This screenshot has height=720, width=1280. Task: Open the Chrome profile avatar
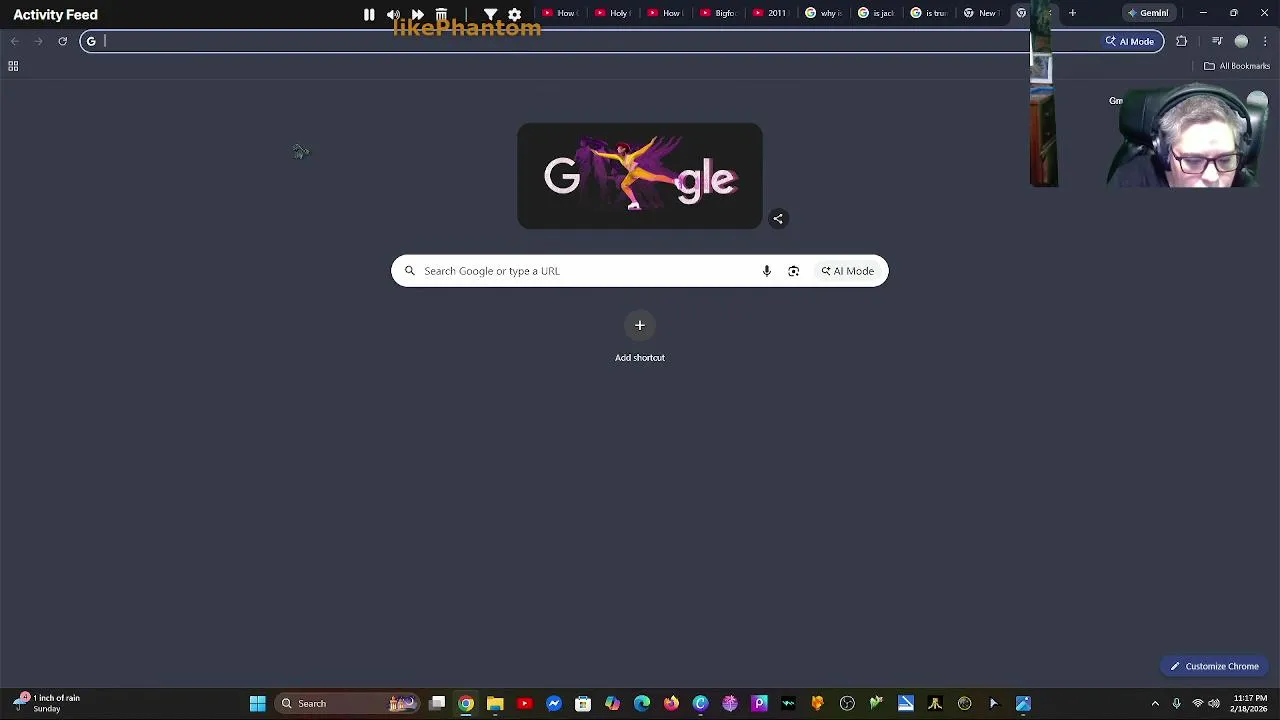[x=1241, y=41]
